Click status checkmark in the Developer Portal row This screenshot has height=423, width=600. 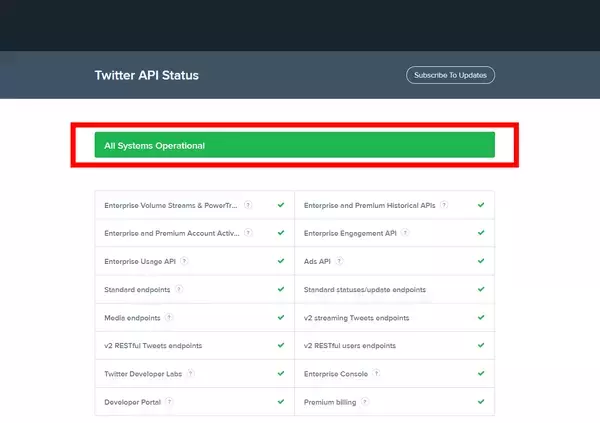pos(281,402)
